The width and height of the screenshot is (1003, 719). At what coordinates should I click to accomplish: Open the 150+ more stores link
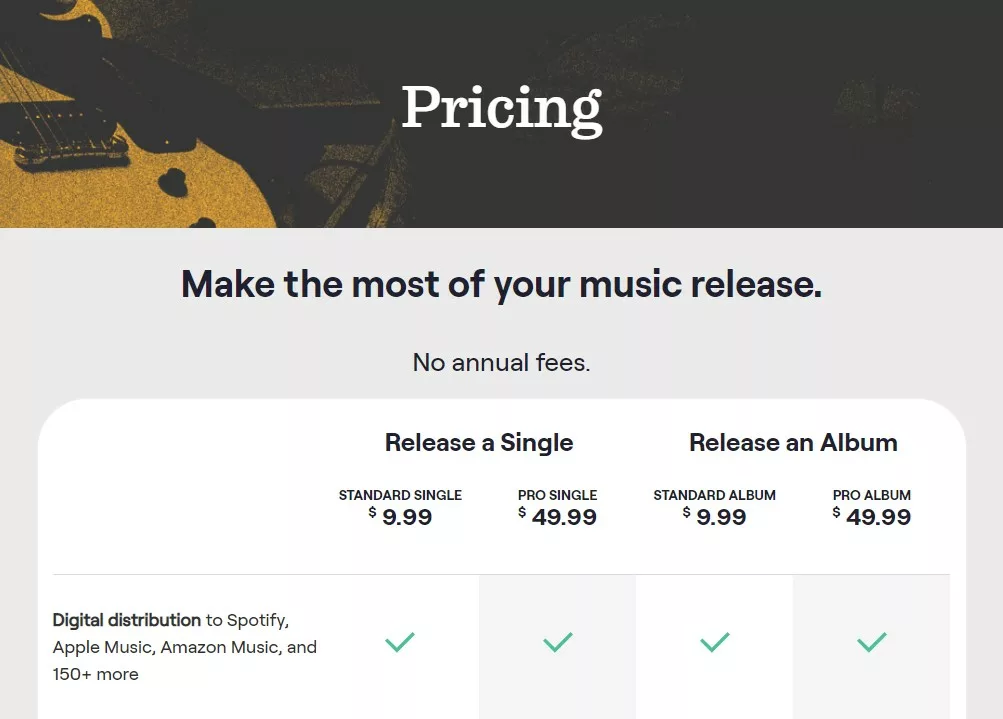[x=95, y=674]
